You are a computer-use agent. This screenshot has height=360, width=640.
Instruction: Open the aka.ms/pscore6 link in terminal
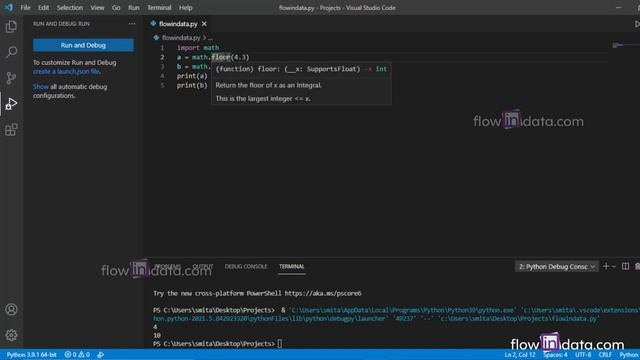323,293
